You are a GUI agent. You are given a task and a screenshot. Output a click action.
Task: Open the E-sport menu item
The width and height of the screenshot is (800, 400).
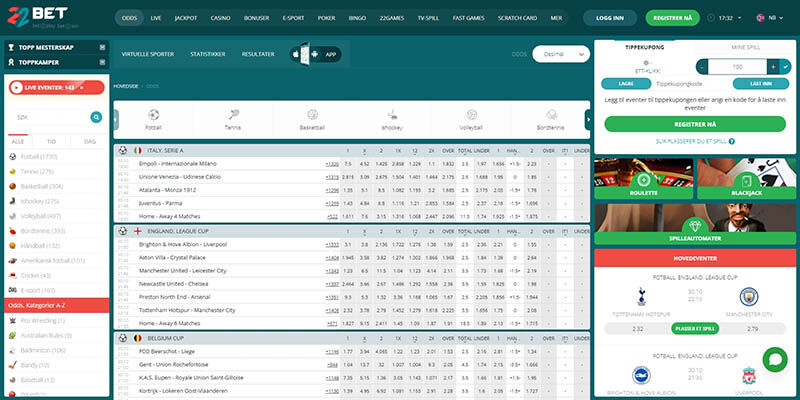tap(292, 18)
